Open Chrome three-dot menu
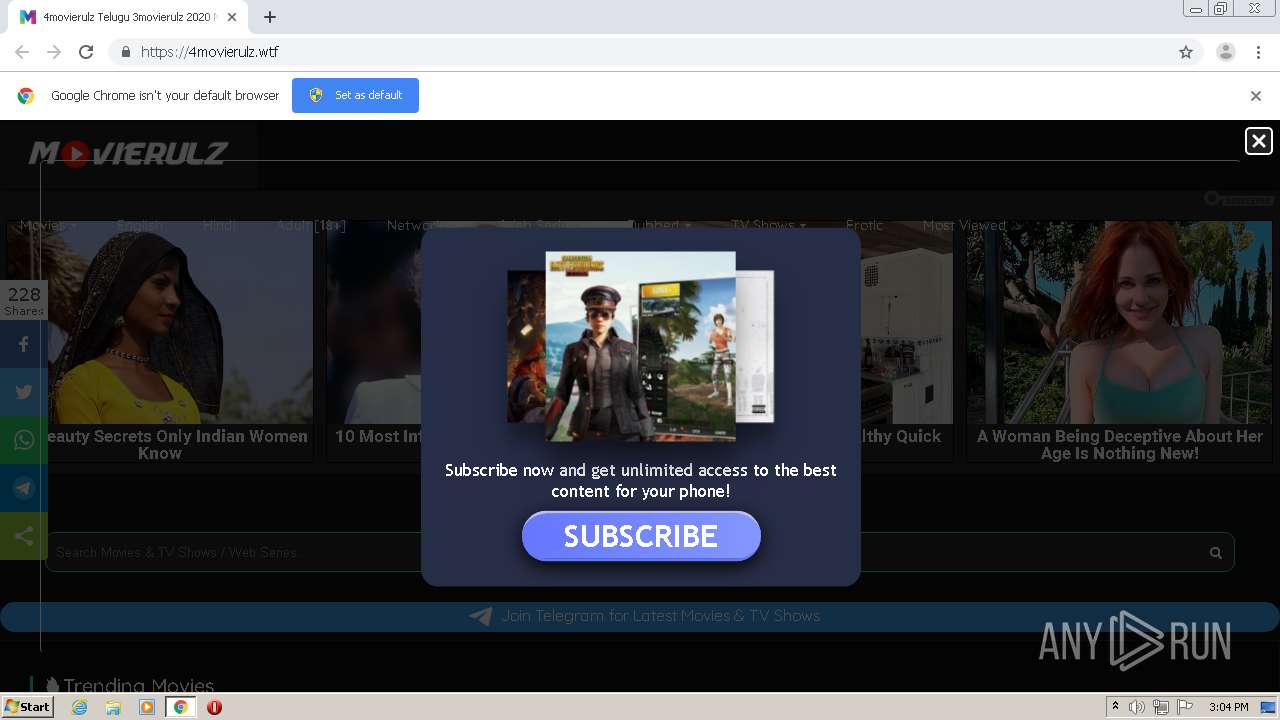Viewport: 1280px width, 720px height. coord(1258,52)
